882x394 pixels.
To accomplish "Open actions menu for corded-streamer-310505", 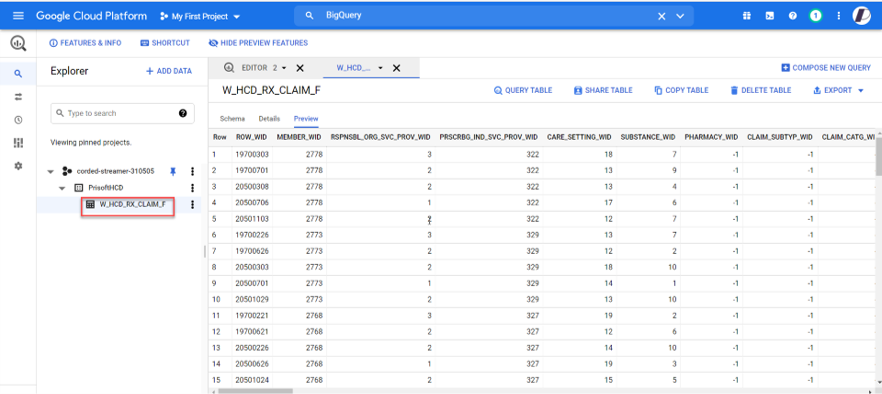I will (192, 172).
